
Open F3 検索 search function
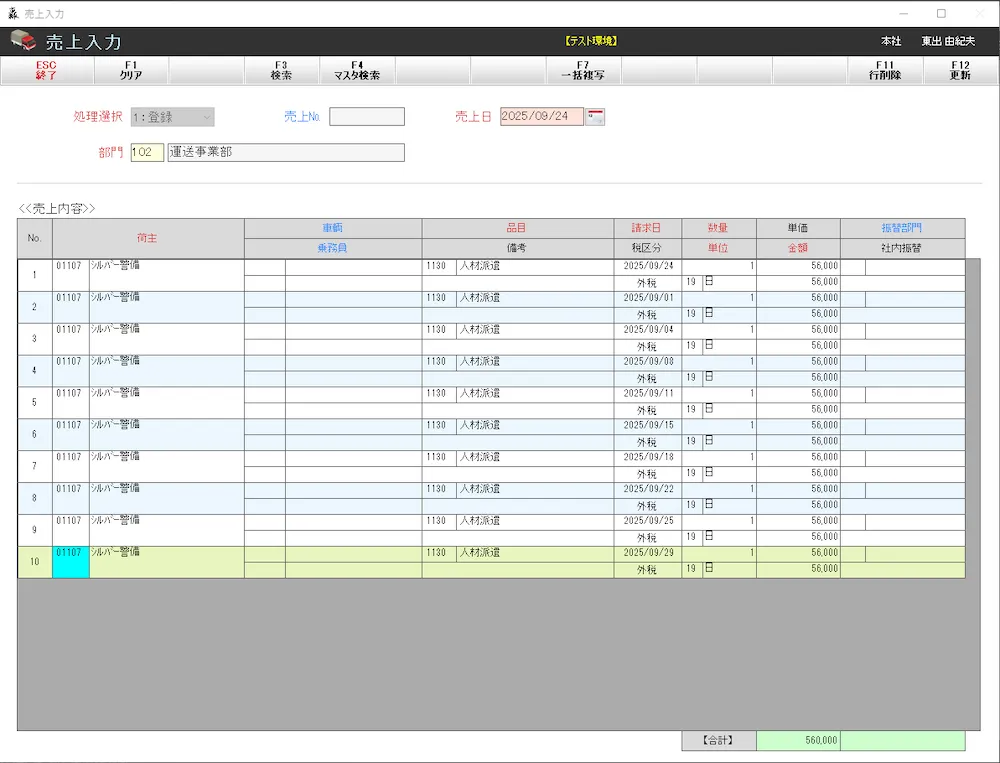point(281,70)
